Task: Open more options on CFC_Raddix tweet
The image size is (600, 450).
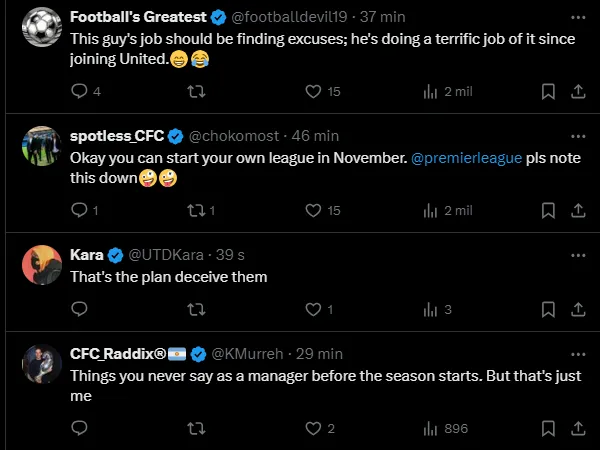Action: coord(577,353)
